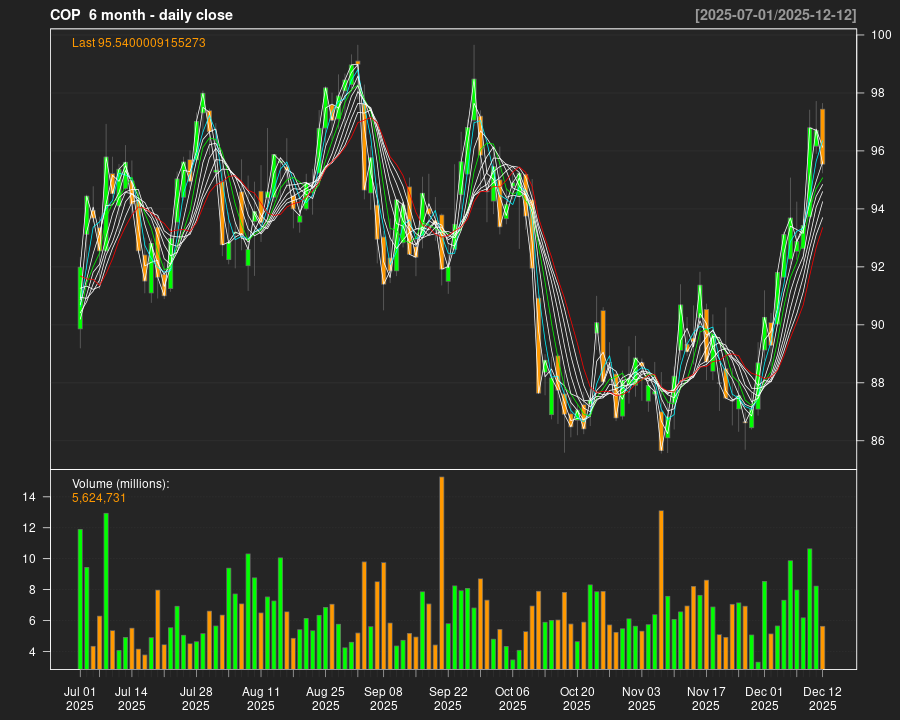Click the 4 tick on the volume axis

tap(28, 652)
